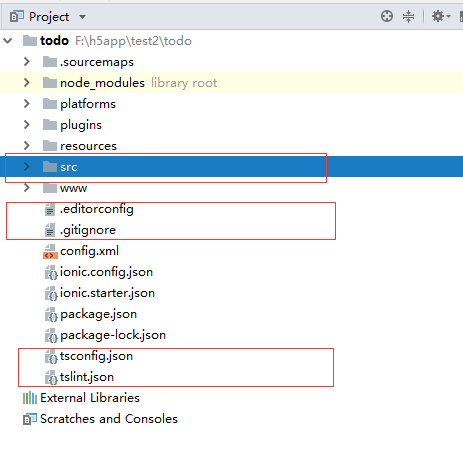
Task: Click the .sourcemaps folder icon
Action: [50, 61]
